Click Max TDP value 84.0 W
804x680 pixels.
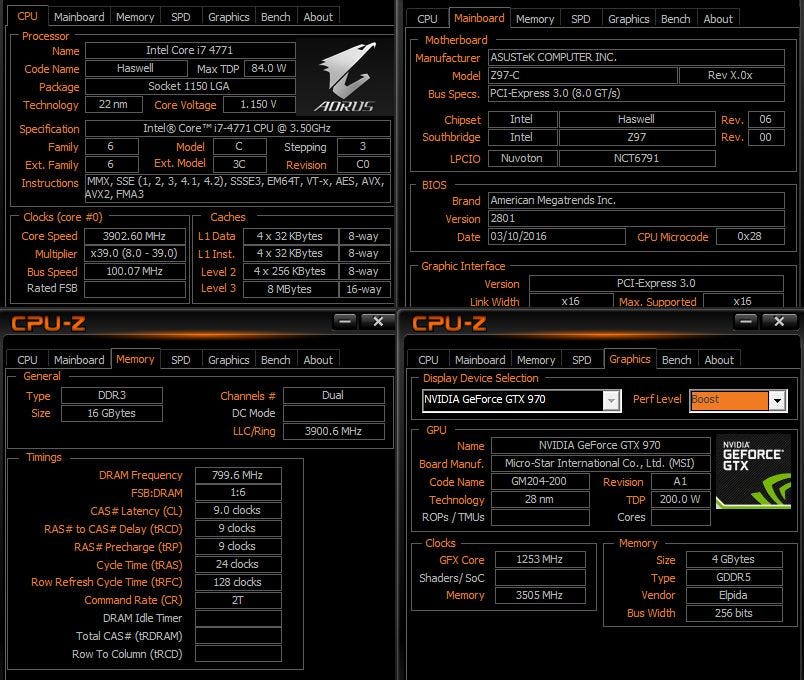[x=270, y=68]
